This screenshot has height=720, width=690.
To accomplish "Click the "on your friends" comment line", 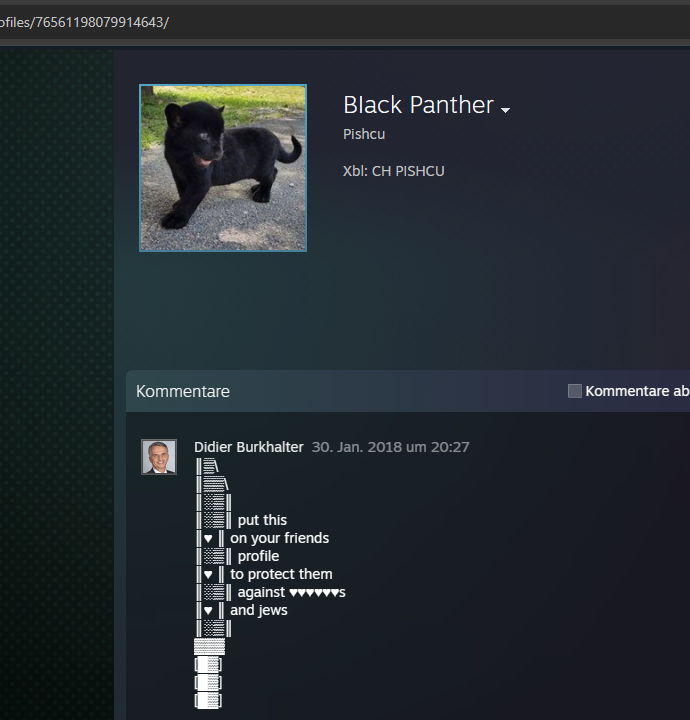I will (x=279, y=538).
